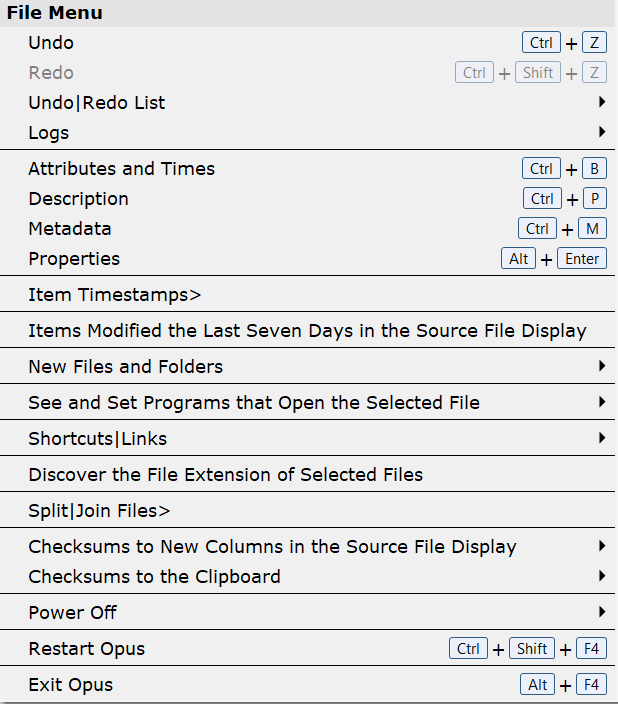Open Attributes and Times

(x=121, y=169)
